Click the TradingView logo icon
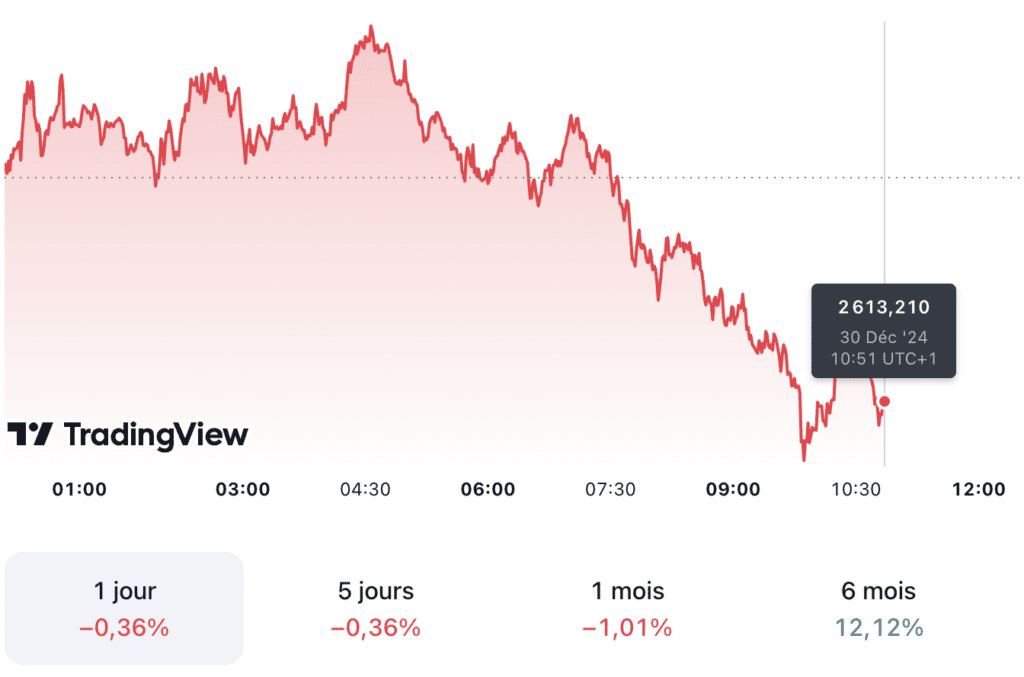The height and width of the screenshot is (677, 1024). (x=29, y=434)
